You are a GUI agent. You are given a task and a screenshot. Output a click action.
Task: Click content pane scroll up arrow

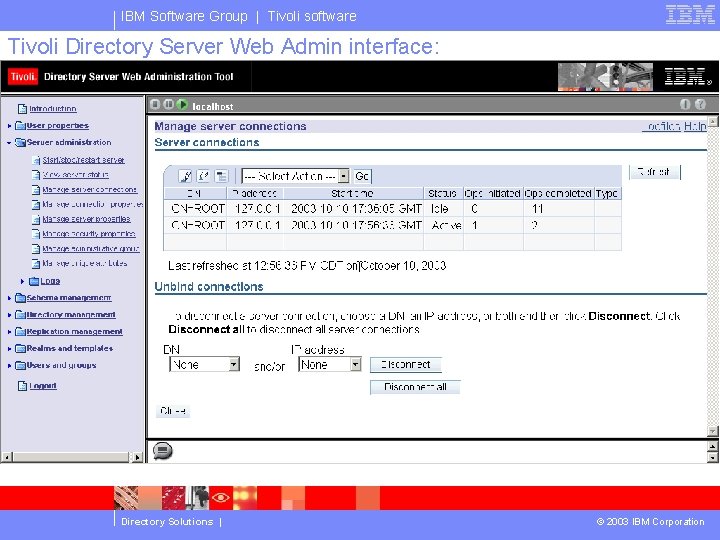712,121
